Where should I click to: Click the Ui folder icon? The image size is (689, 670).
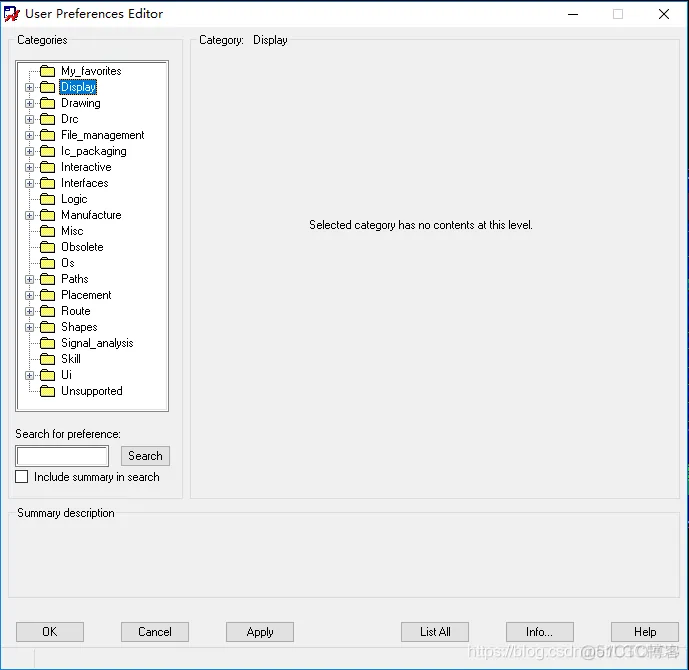(x=47, y=375)
